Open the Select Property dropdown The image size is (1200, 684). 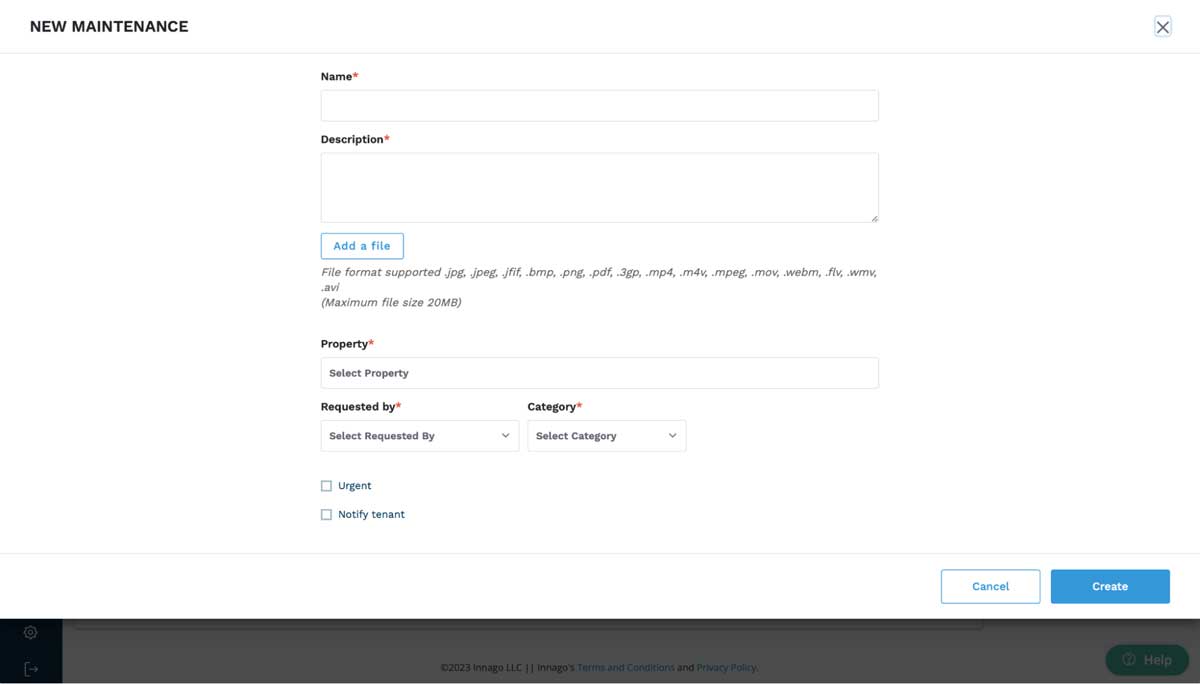click(x=599, y=372)
